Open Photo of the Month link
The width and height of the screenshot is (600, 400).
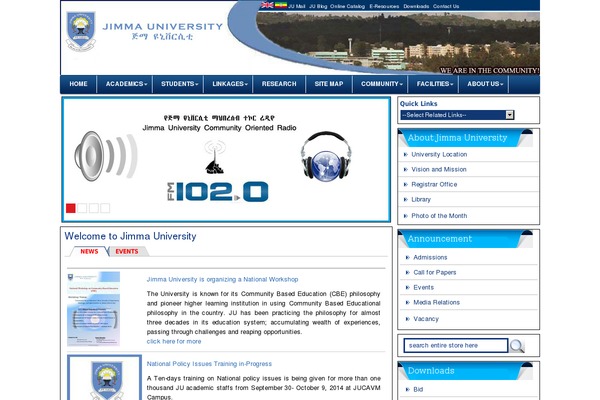(x=439, y=216)
